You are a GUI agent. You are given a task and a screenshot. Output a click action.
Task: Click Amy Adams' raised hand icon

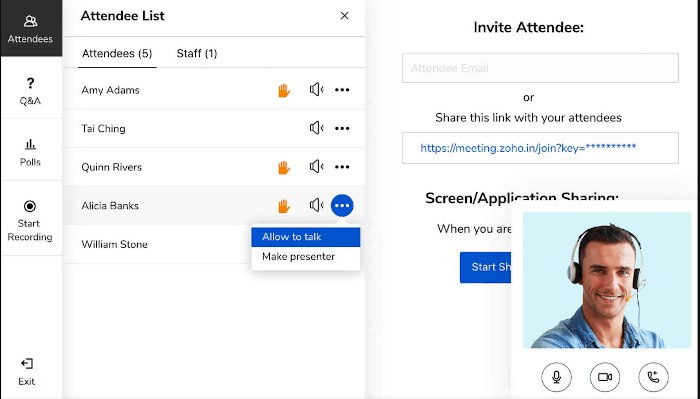pos(284,90)
